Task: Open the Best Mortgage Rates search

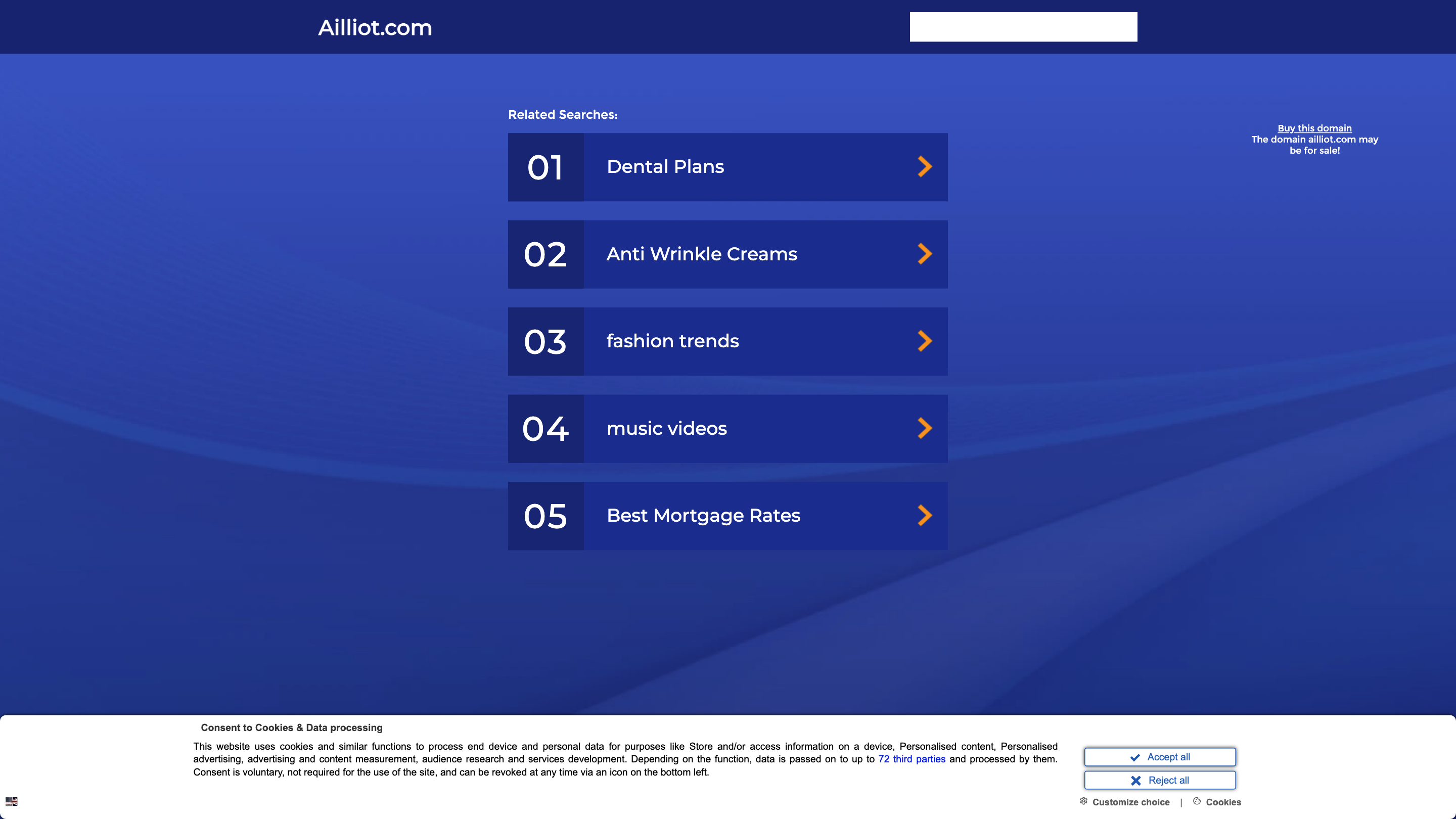Action: (x=728, y=515)
